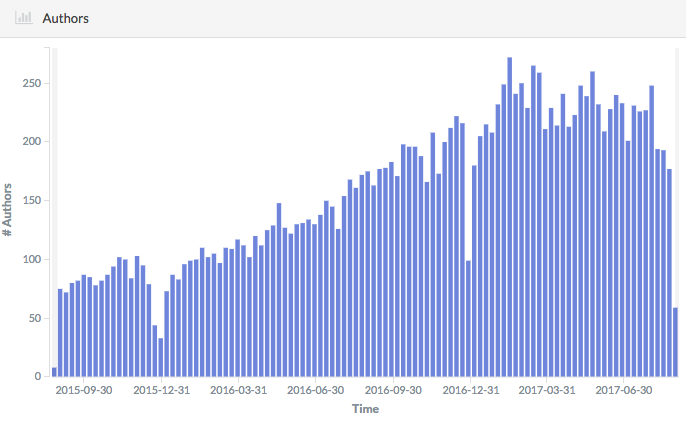
Task: Click the # Authors y-axis title
Action: 8,209
